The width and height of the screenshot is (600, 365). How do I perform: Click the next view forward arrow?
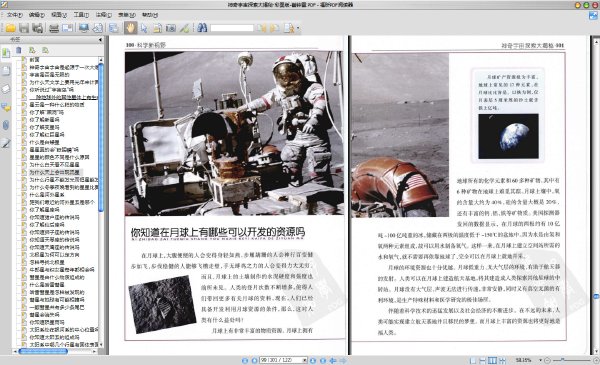click(x=343, y=360)
